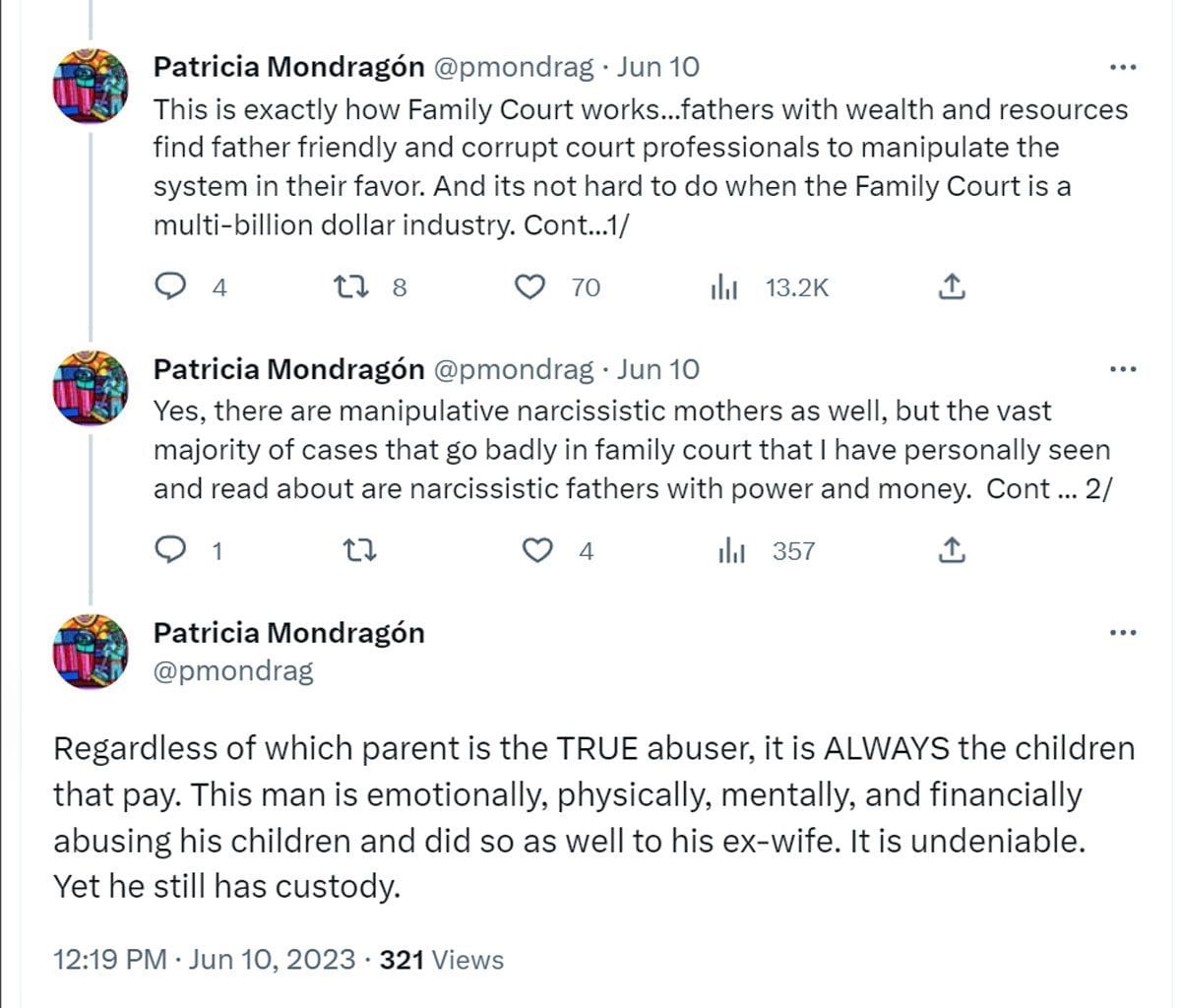Viewport: 1181px width, 1008px height.
Task: Open more options on second tweet
Action: click(1123, 370)
